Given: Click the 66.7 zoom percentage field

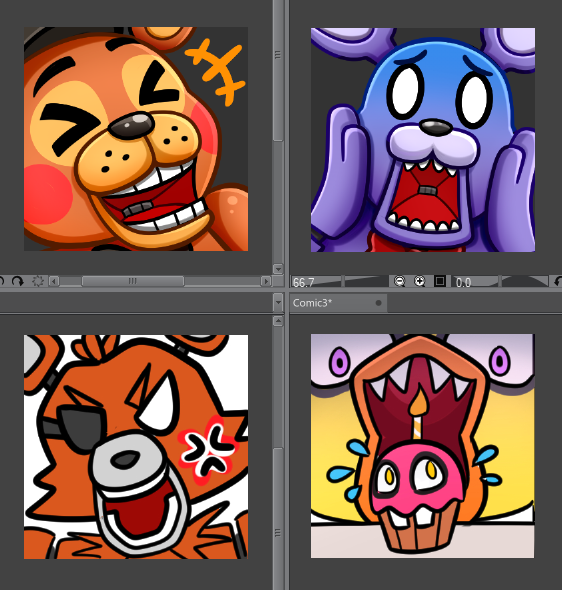Looking at the screenshot, I should (316, 282).
